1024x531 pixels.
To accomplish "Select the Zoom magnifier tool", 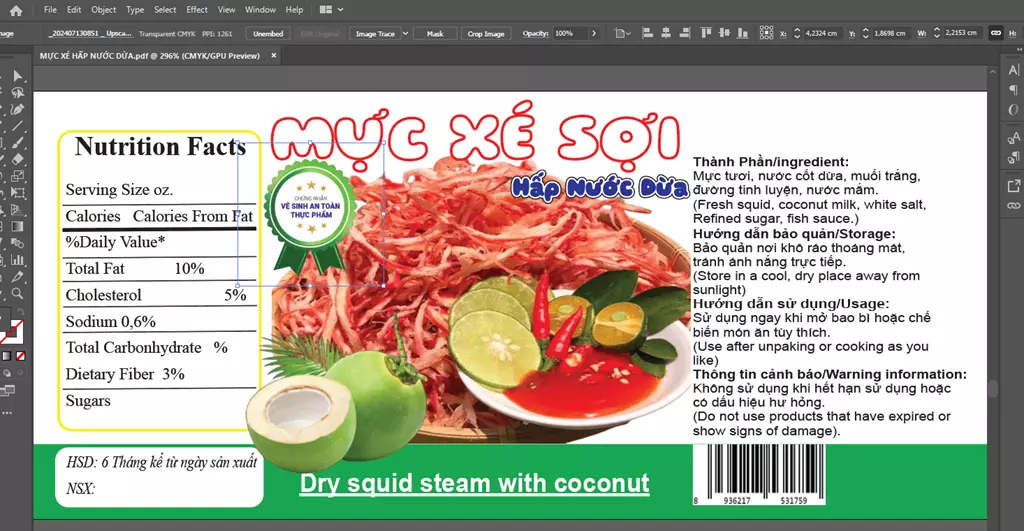I will [x=18, y=293].
